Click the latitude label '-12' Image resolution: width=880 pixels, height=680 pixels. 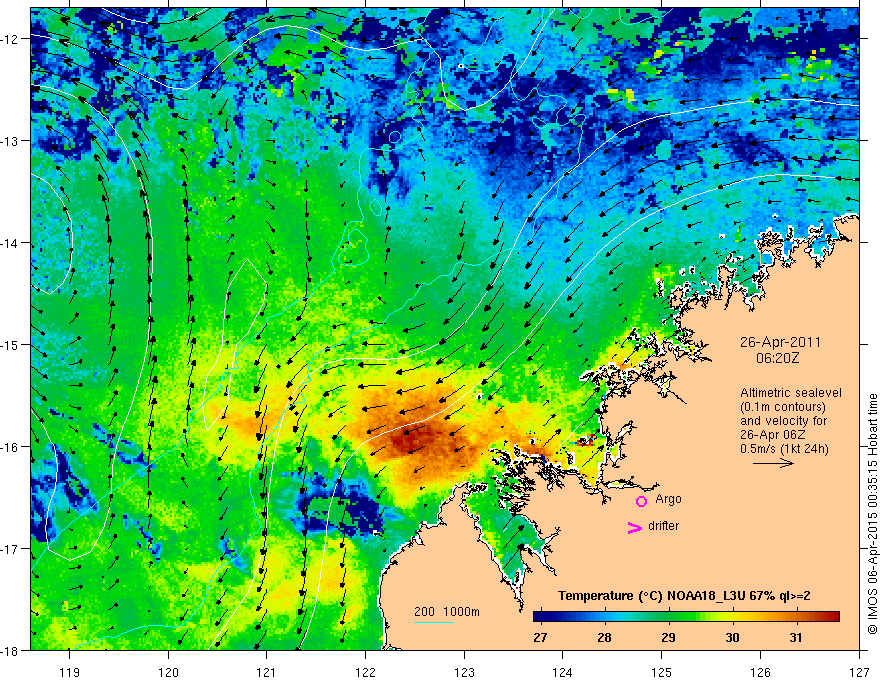pyautogui.click(x=11, y=39)
